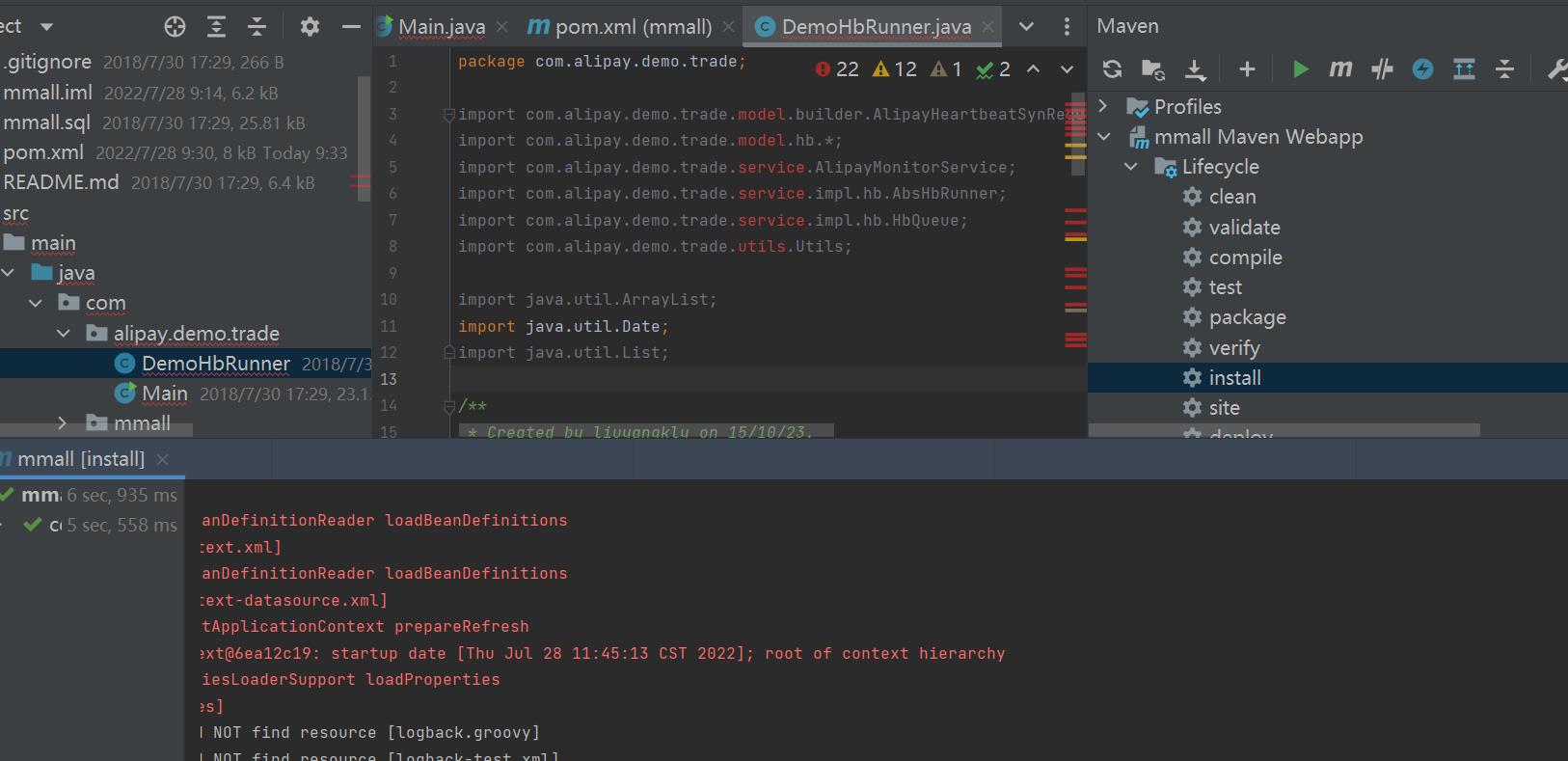Toggle Skip Tests mode in Maven
The image size is (1568, 761).
(1422, 68)
